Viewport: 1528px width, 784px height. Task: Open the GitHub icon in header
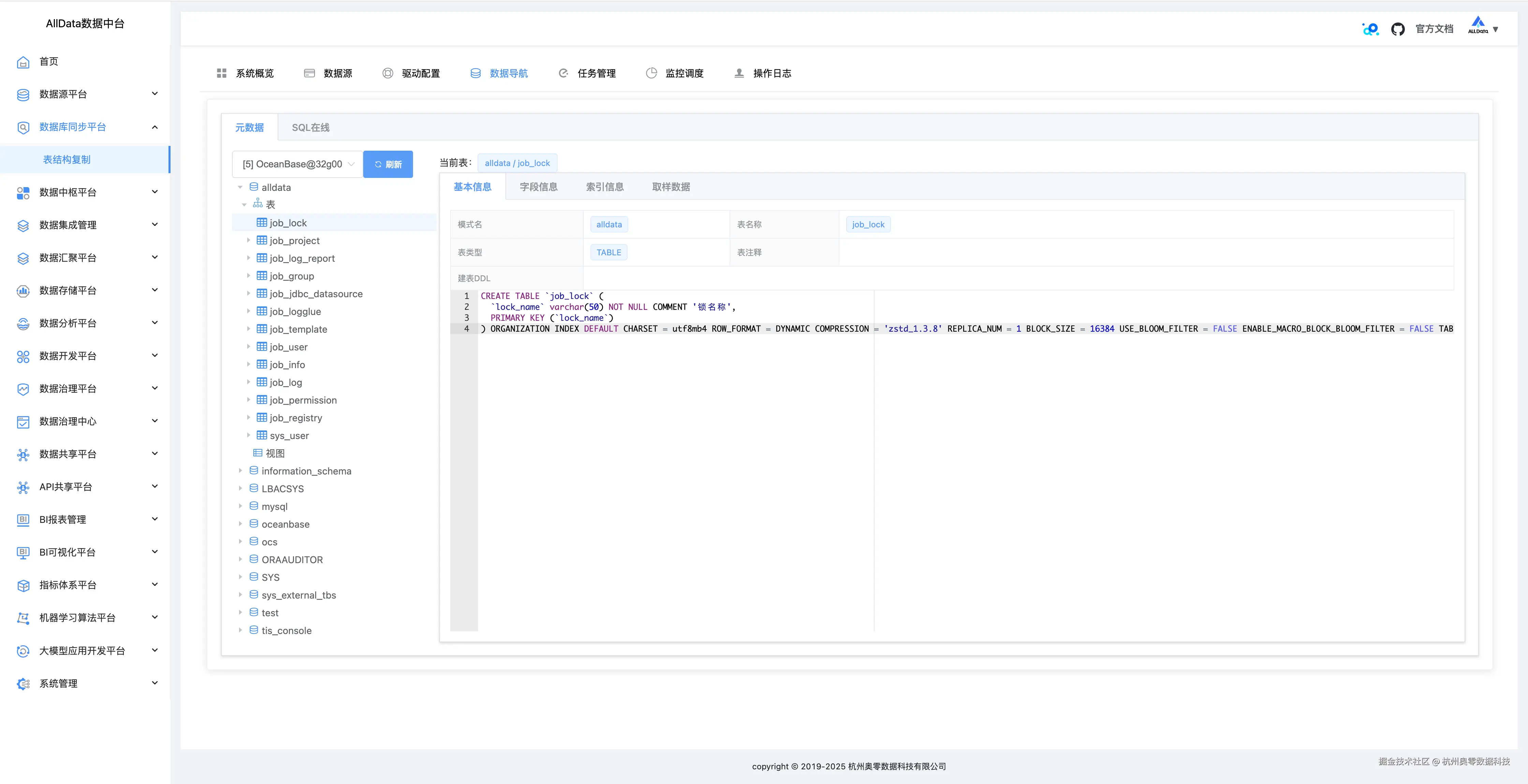(x=1397, y=29)
